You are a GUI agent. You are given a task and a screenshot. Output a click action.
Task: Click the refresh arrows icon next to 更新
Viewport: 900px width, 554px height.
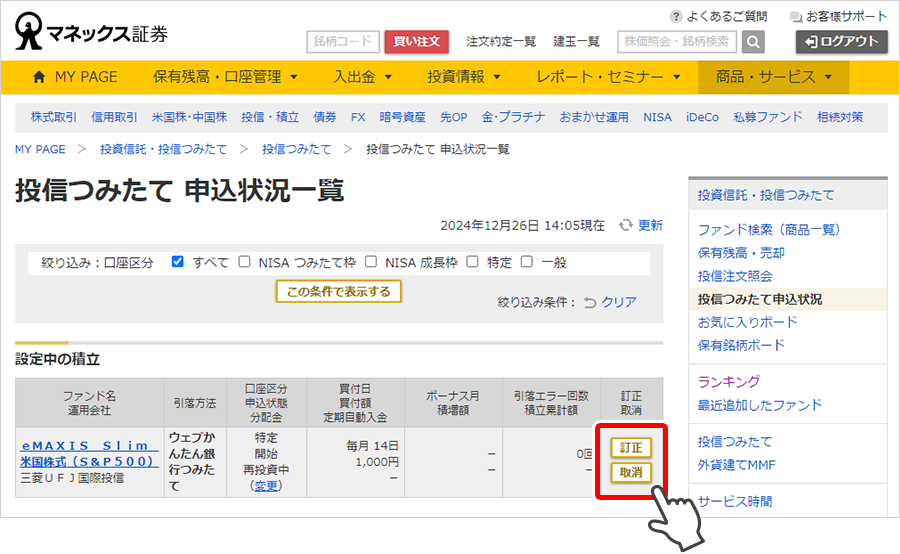point(626,225)
